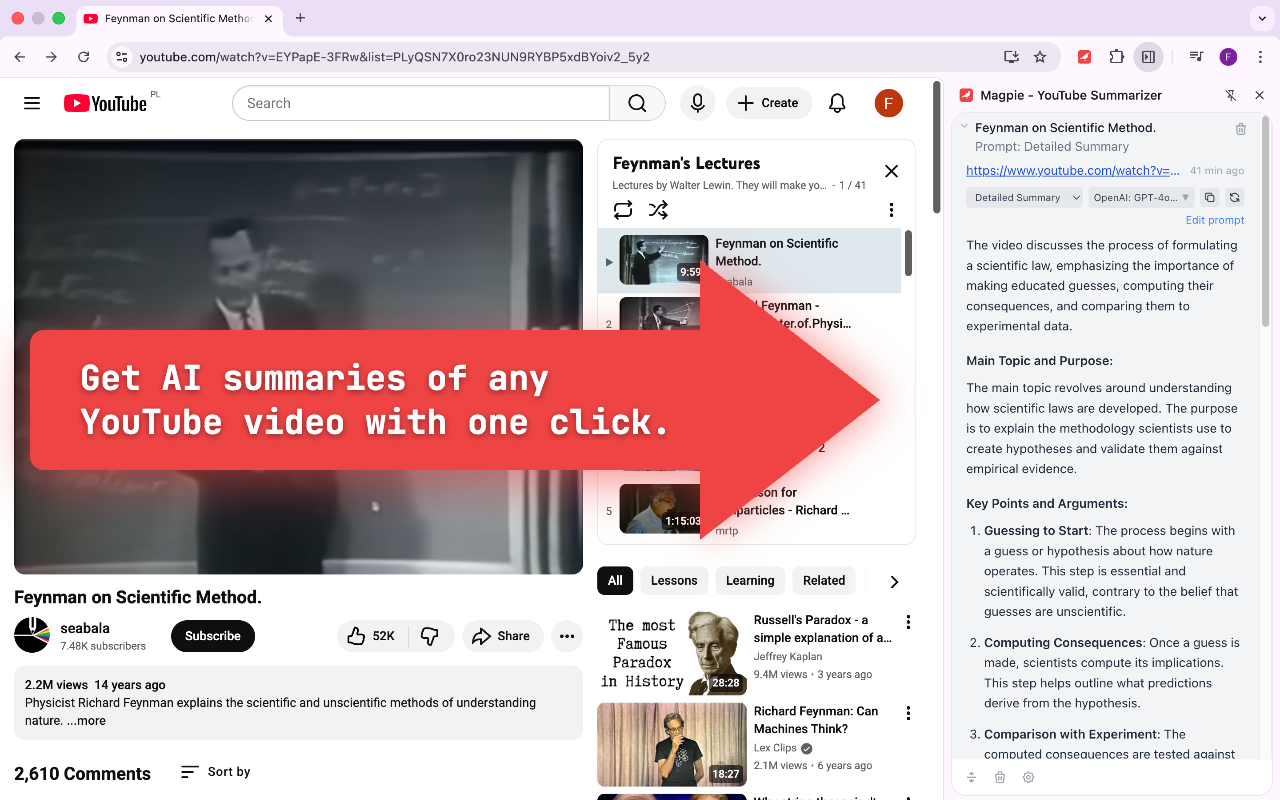This screenshot has width=1280, height=800.
Task: Open the Edit prompt link
Action: pos(1214,219)
